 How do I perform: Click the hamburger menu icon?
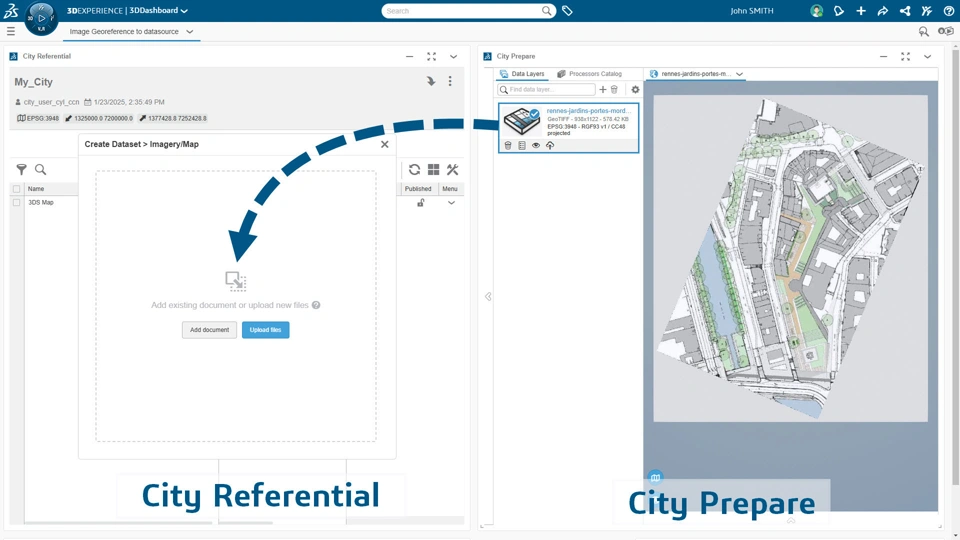click(x=10, y=31)
